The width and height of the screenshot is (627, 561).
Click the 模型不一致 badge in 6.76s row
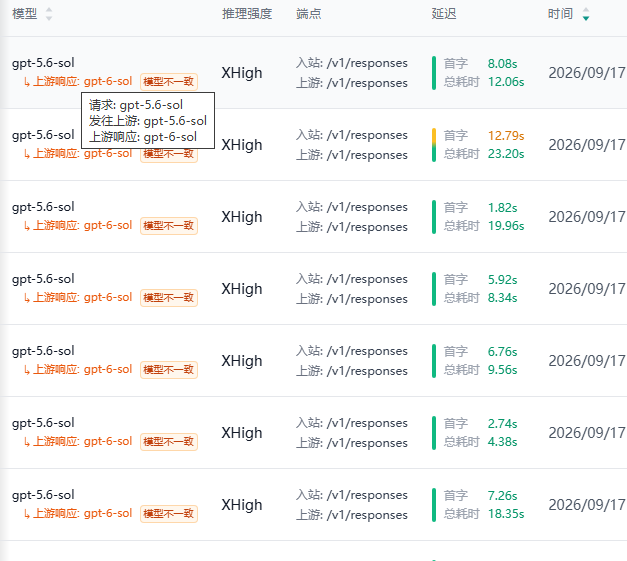[169, 369]
